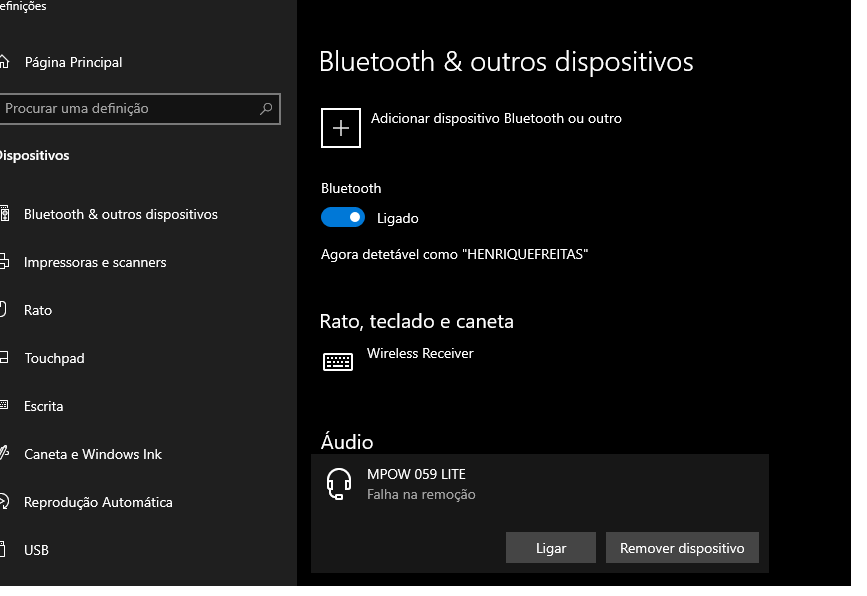
Task: Open the Touchpad settings section
Action: (54, 358)
